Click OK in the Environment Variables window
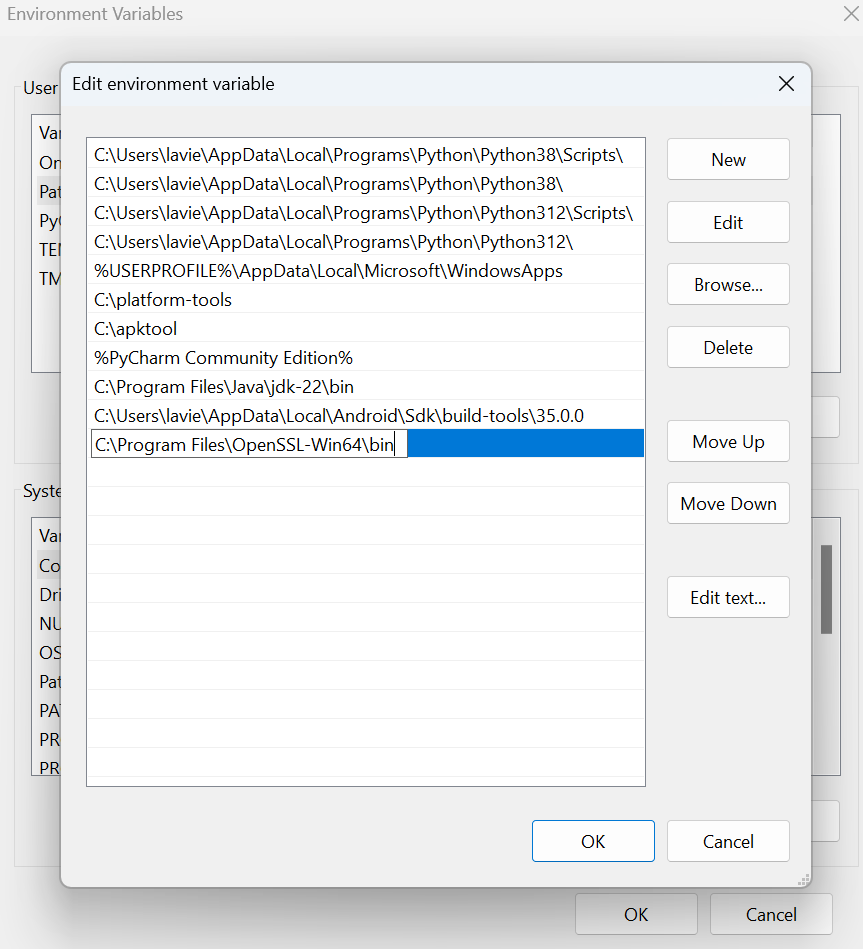863x949 pixels. [x=636, y=914]
